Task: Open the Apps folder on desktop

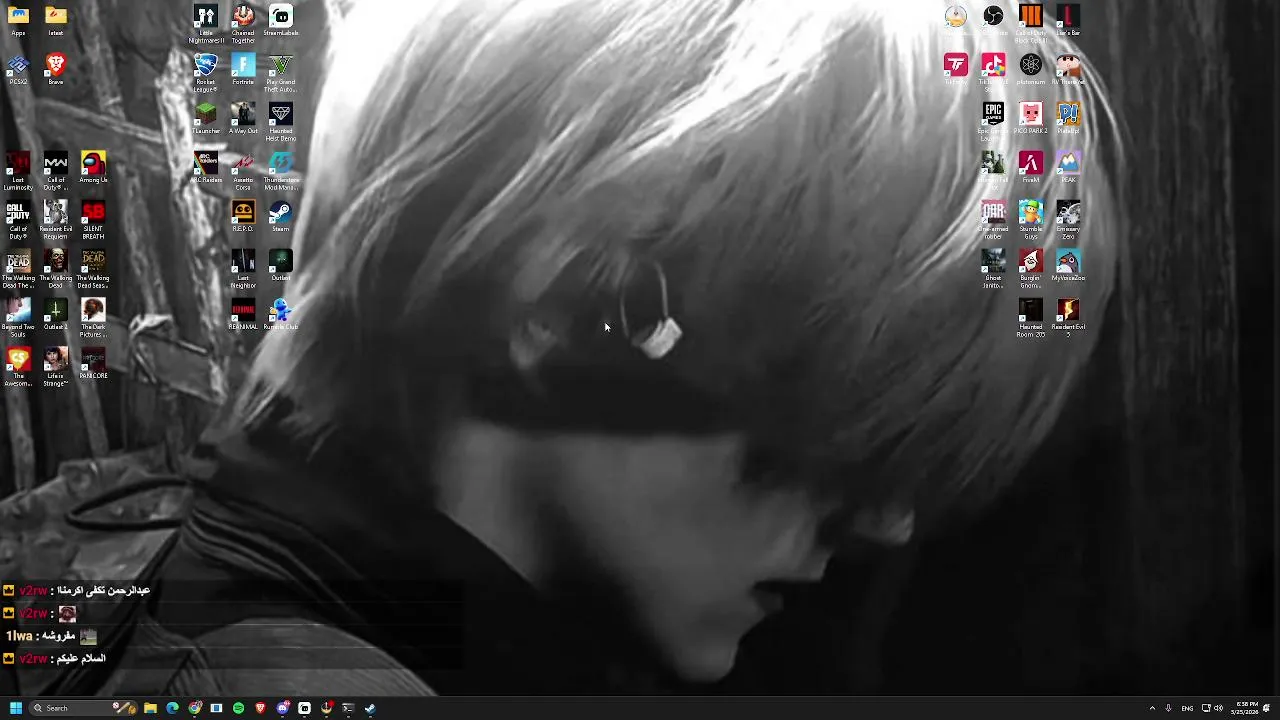Action: point(18,20)
